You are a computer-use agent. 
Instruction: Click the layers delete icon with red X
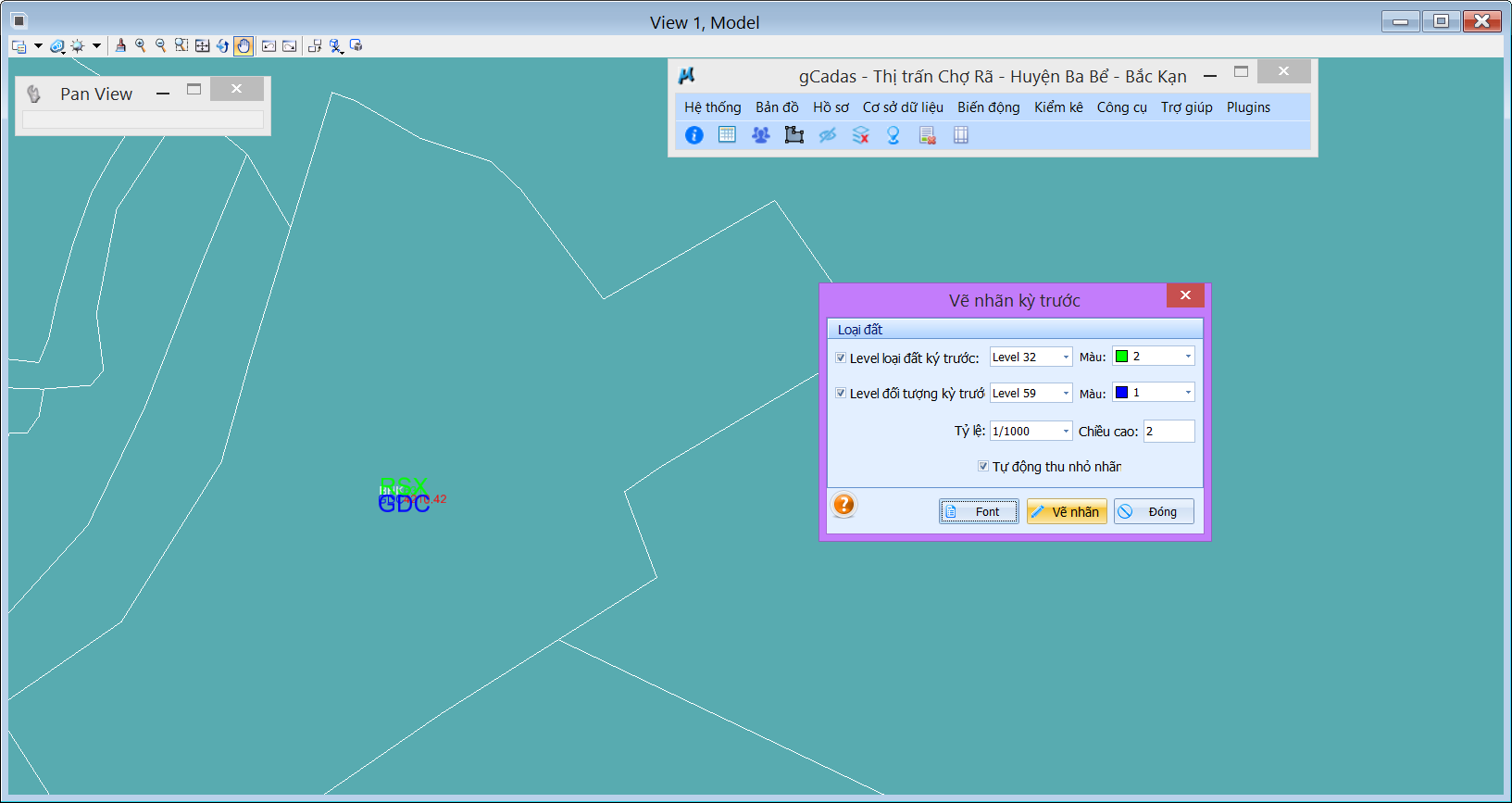coord(860,135)
